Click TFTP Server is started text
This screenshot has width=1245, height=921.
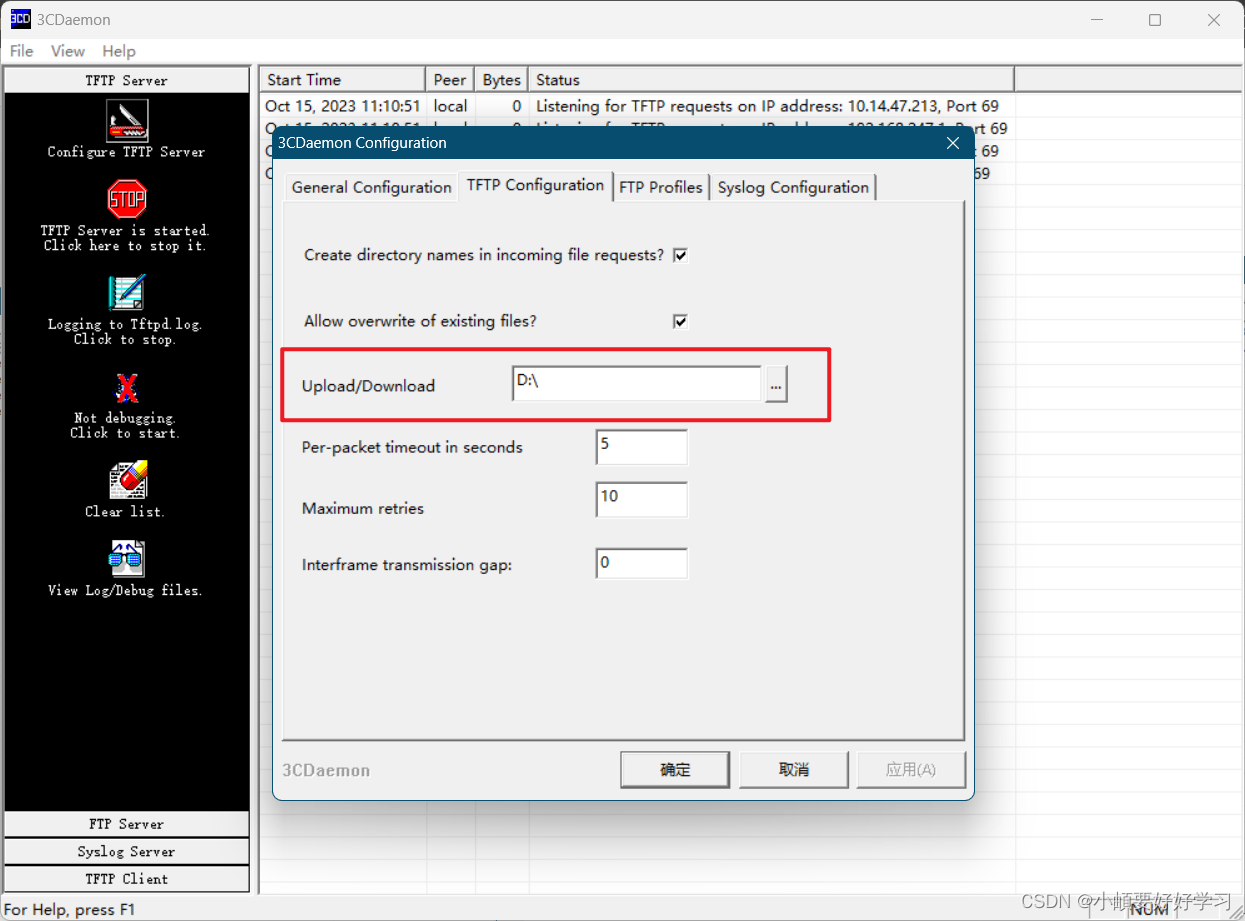coord(125,238)
